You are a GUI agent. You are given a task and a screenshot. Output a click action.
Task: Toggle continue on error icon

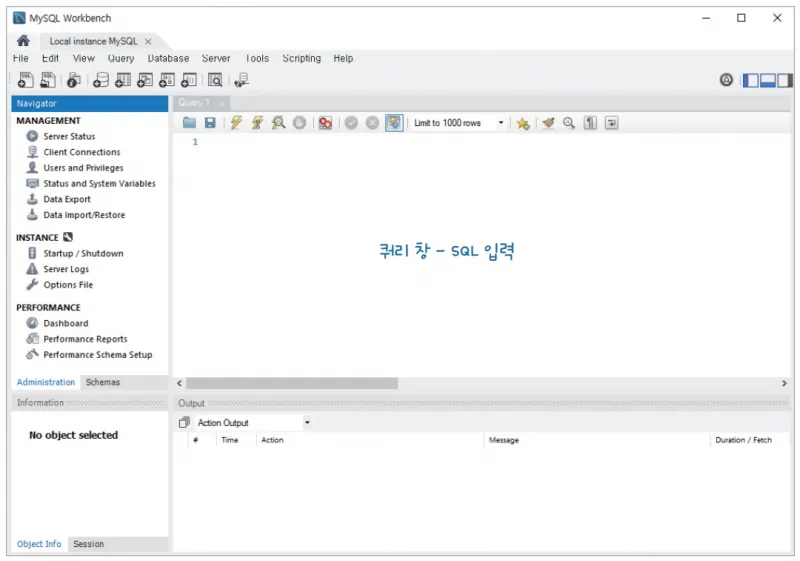coord(325,122)
